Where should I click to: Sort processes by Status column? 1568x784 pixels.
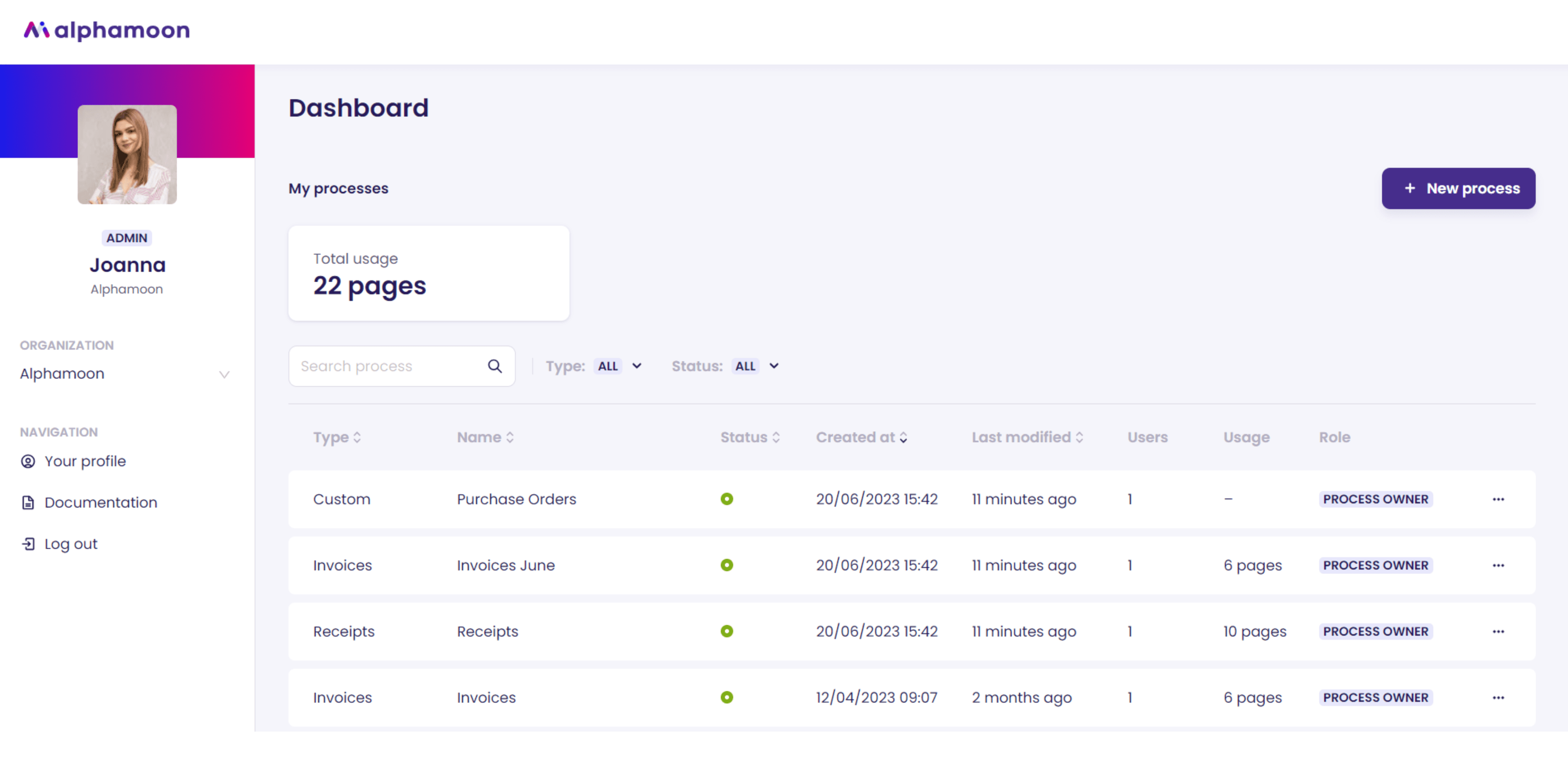click(x=750, y=437)
